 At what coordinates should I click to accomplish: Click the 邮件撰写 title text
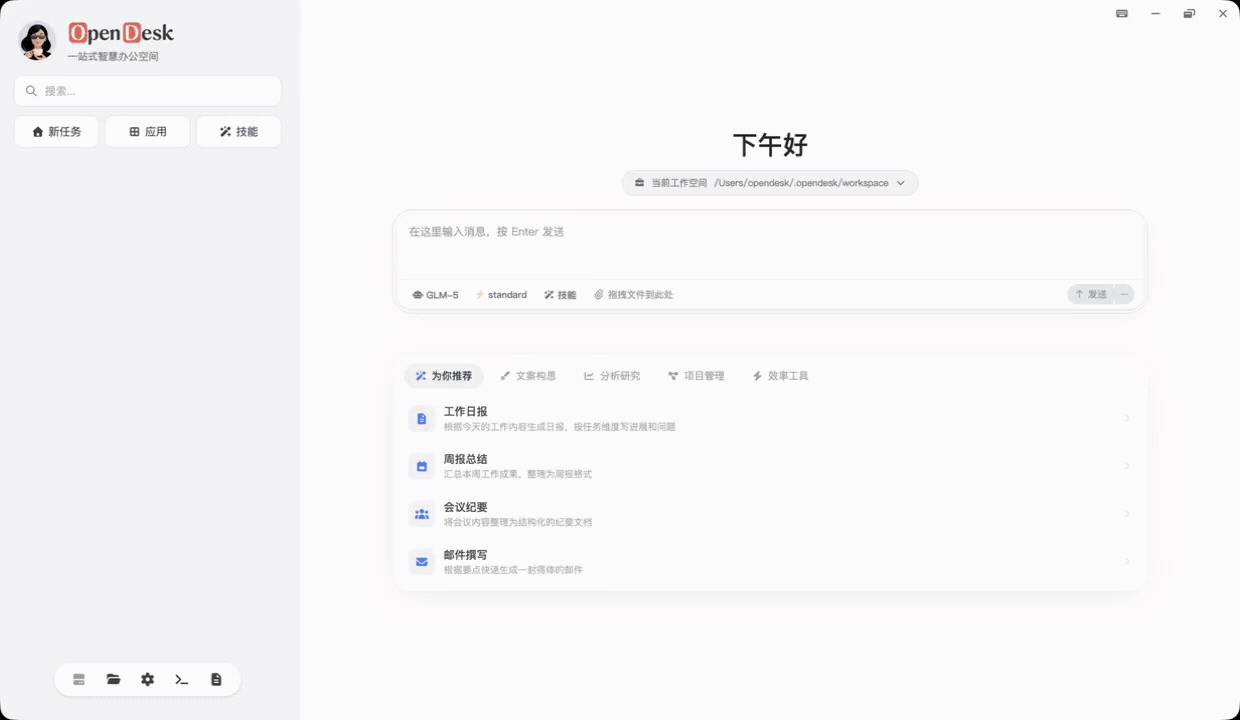(465, 555)
